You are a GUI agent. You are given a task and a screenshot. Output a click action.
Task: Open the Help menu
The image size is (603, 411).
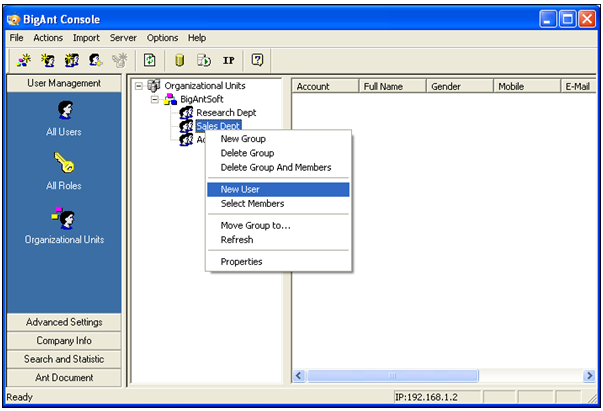[197, 38]
